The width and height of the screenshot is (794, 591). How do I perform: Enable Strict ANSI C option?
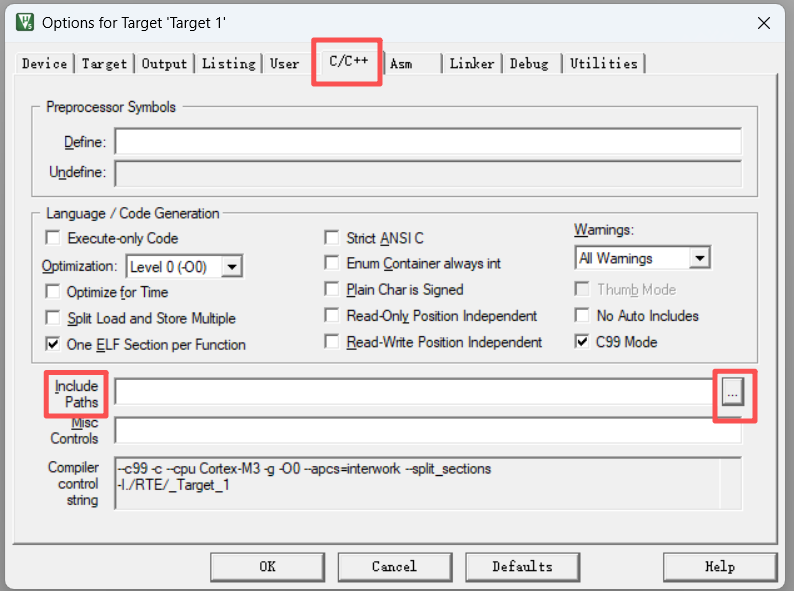[332, 238]
